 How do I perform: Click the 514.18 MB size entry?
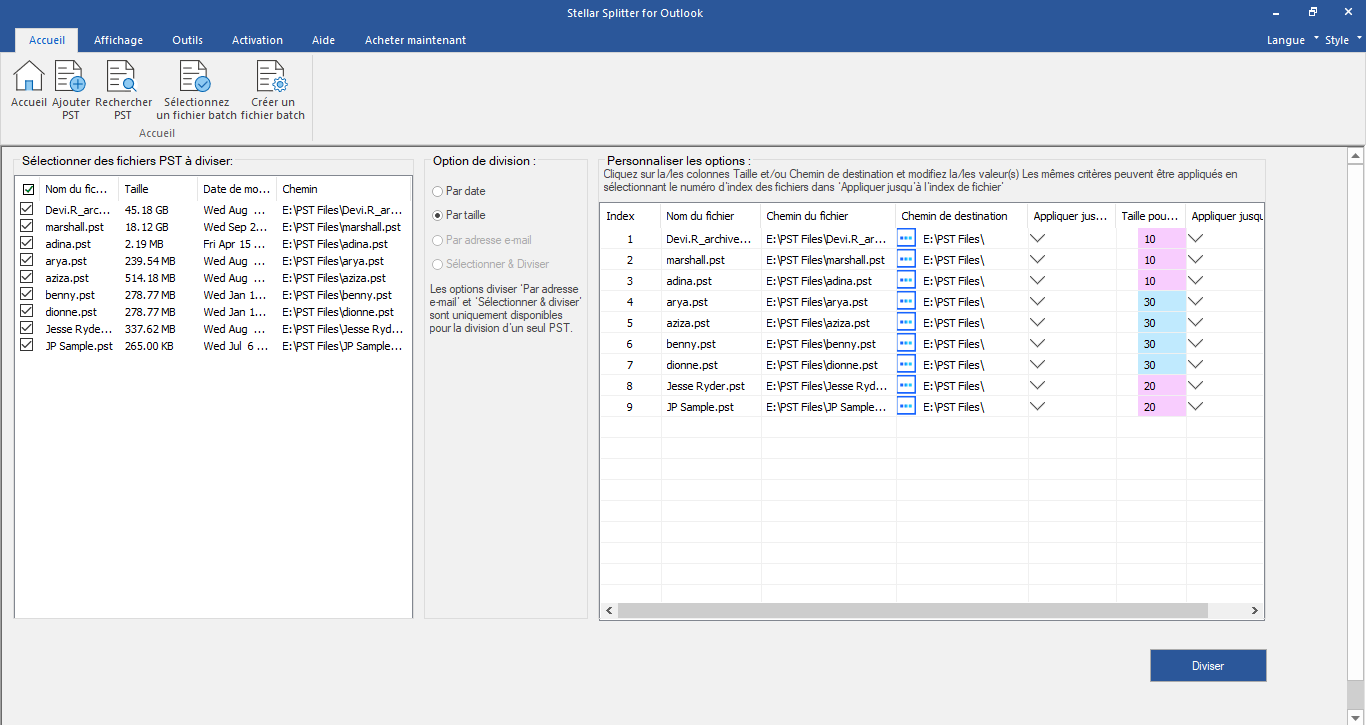(150, 278)
